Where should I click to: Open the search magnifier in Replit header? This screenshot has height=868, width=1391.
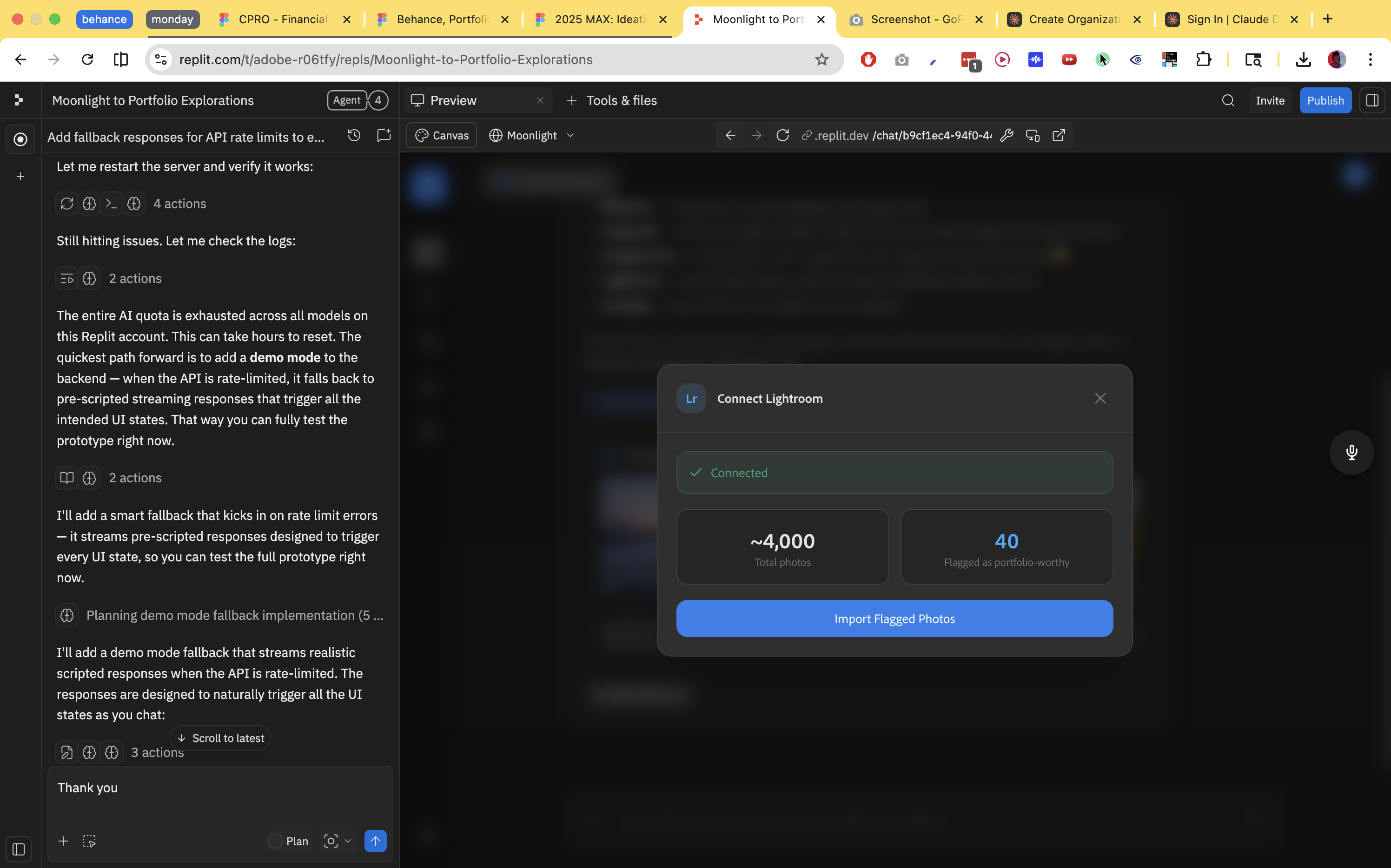[1228, 100]
